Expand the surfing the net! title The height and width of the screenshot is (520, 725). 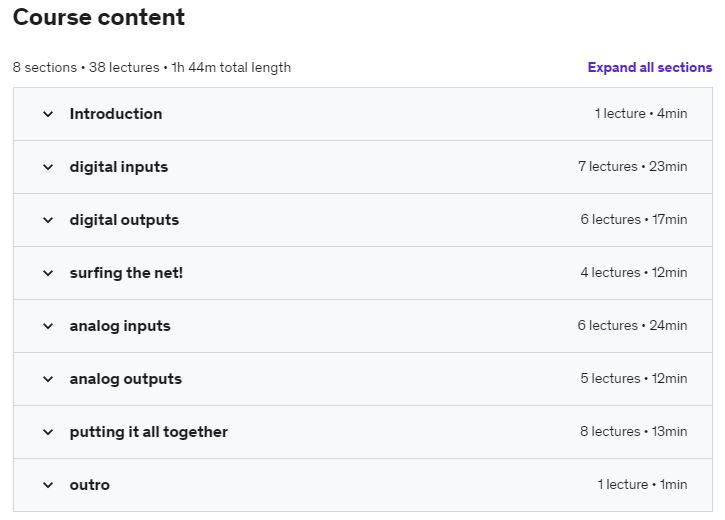126,273
